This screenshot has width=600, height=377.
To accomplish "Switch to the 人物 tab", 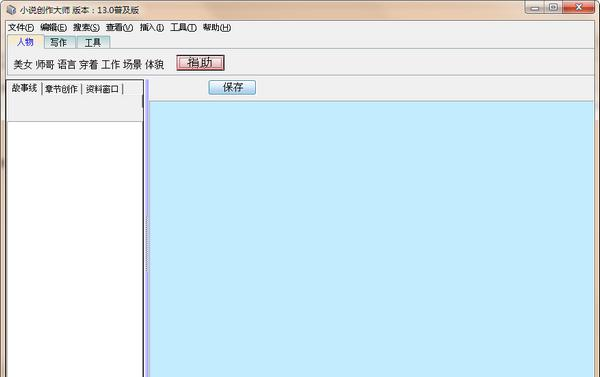I will tap(25, 42).
